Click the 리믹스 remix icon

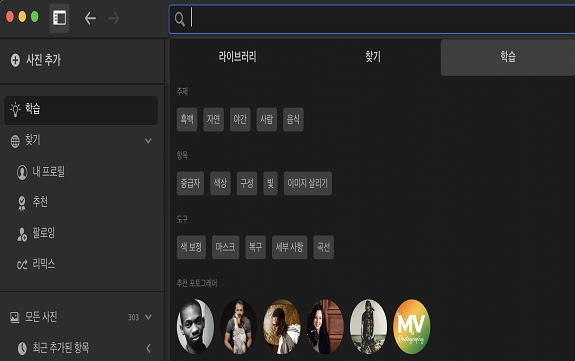[22, 265]
